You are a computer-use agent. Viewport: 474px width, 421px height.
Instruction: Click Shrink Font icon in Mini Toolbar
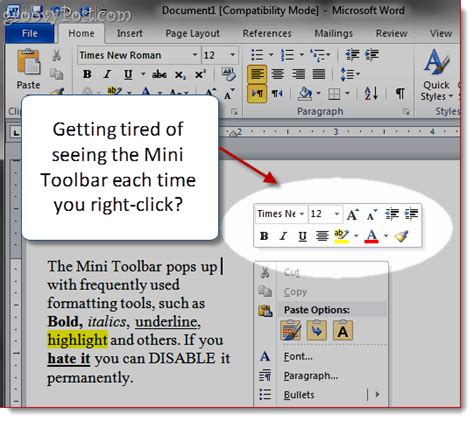(372, 214)
